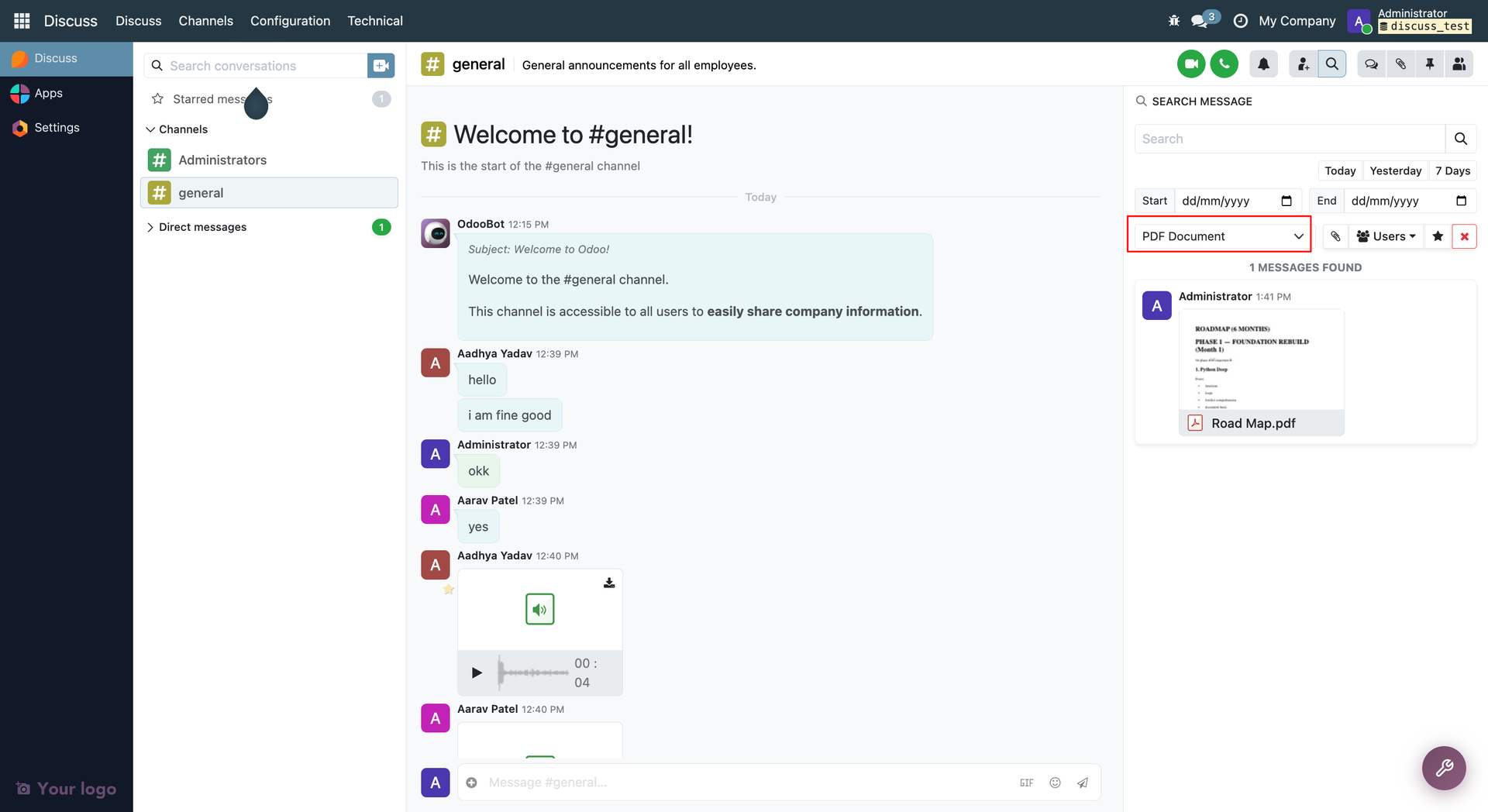Toggle the search messages panel
Image resolution: width=1488 pixels, height=812 pixels.
tap(1332, 64)
